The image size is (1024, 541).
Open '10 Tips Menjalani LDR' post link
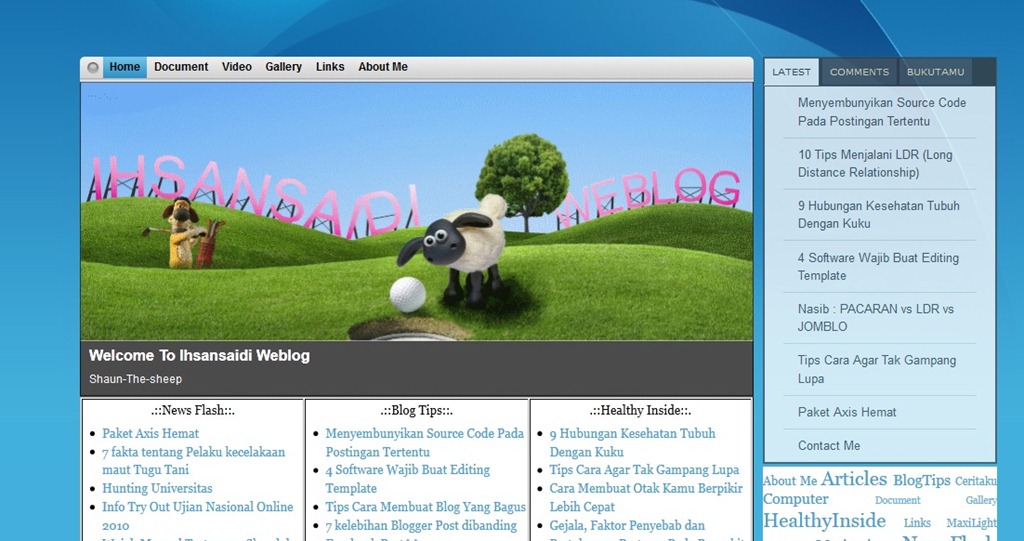tap(875, 163)
